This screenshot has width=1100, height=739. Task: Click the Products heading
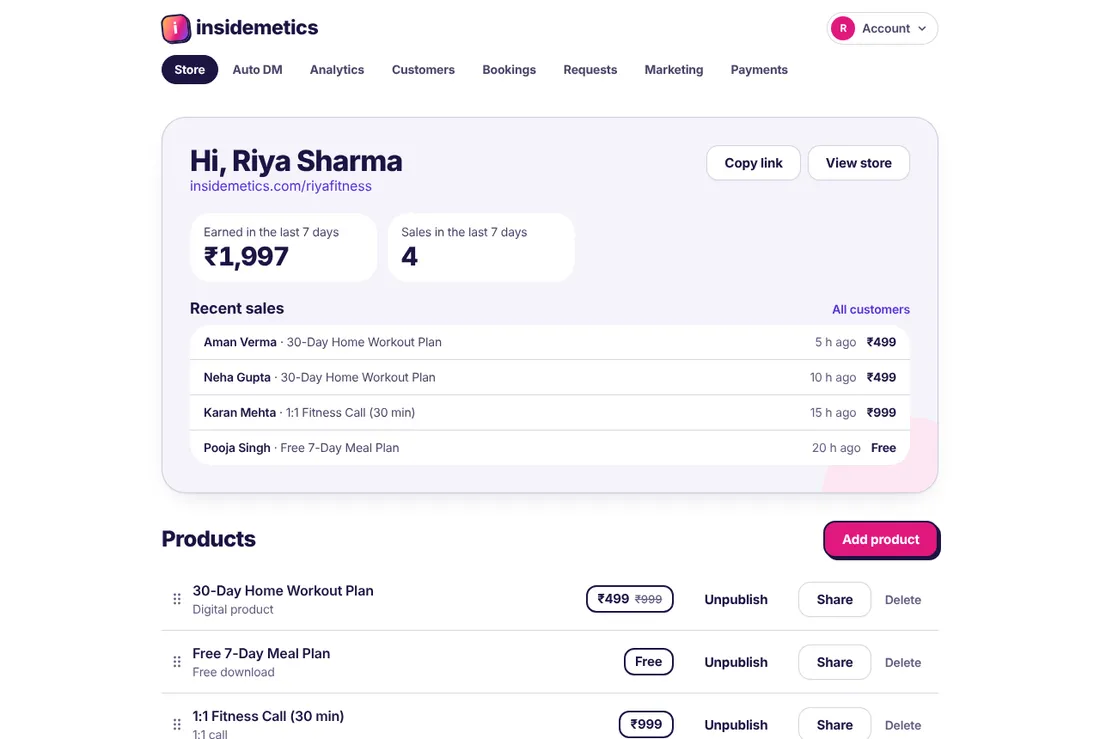point(208,538)
